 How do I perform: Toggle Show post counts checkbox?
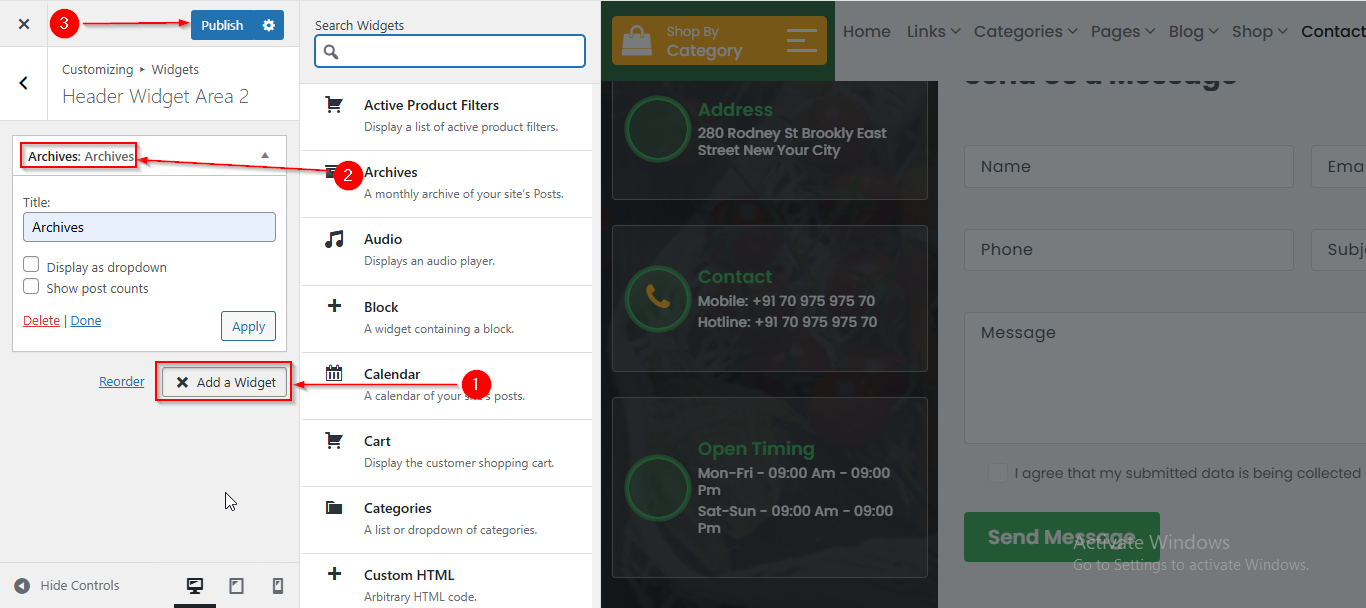[x=32, y=287]
